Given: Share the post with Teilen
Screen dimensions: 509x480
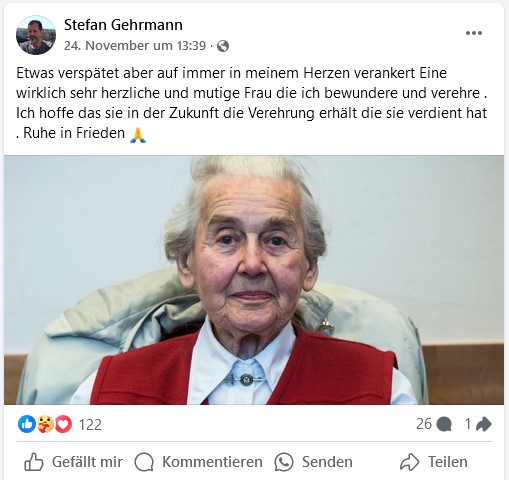Looking at the screenshot, I should click(x=434, y=462).
